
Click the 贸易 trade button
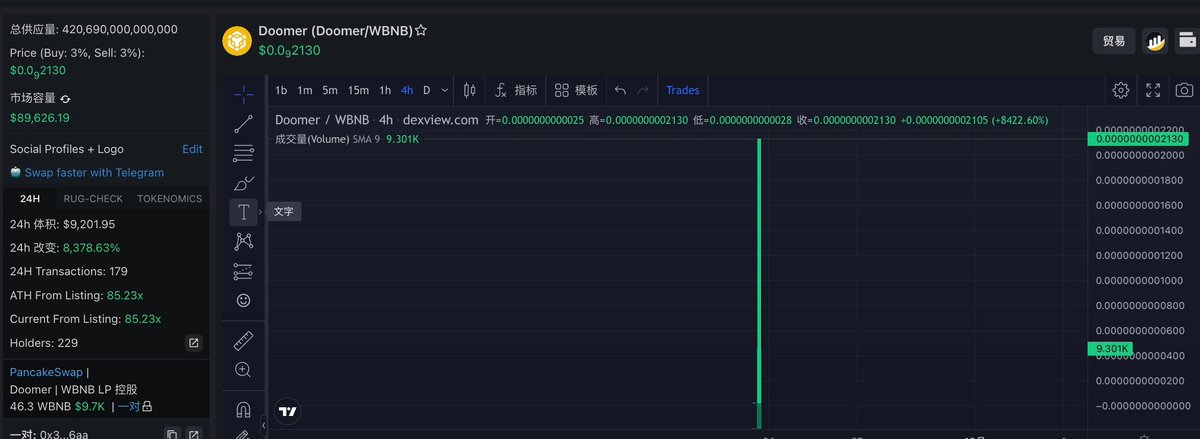(x=1113, y=41)
